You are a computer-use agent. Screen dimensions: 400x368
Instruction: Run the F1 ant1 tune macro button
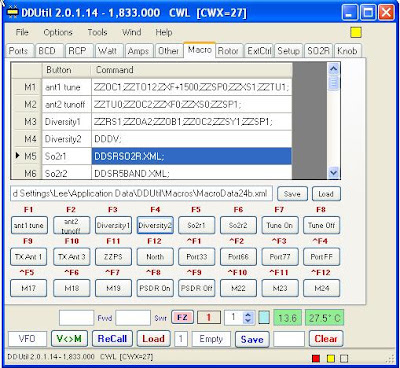coord(29,225)
